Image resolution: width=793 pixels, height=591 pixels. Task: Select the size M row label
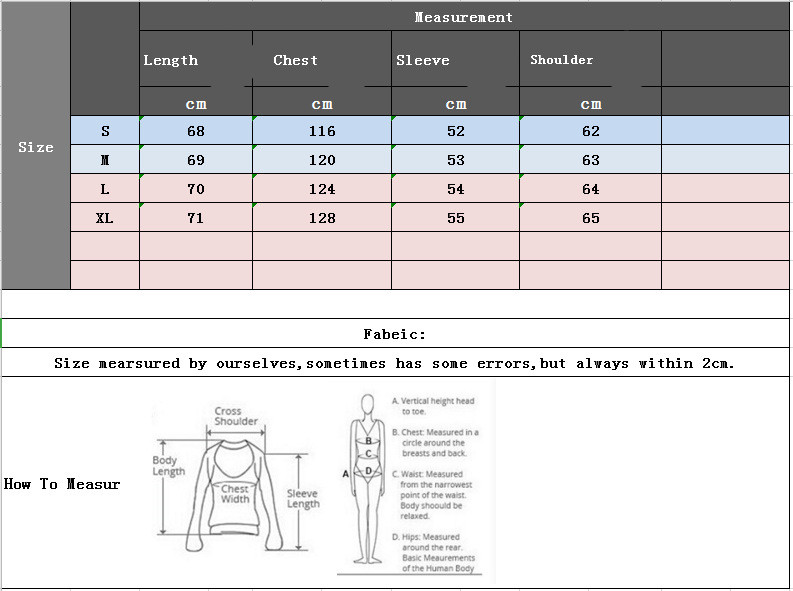pos(105,160)
